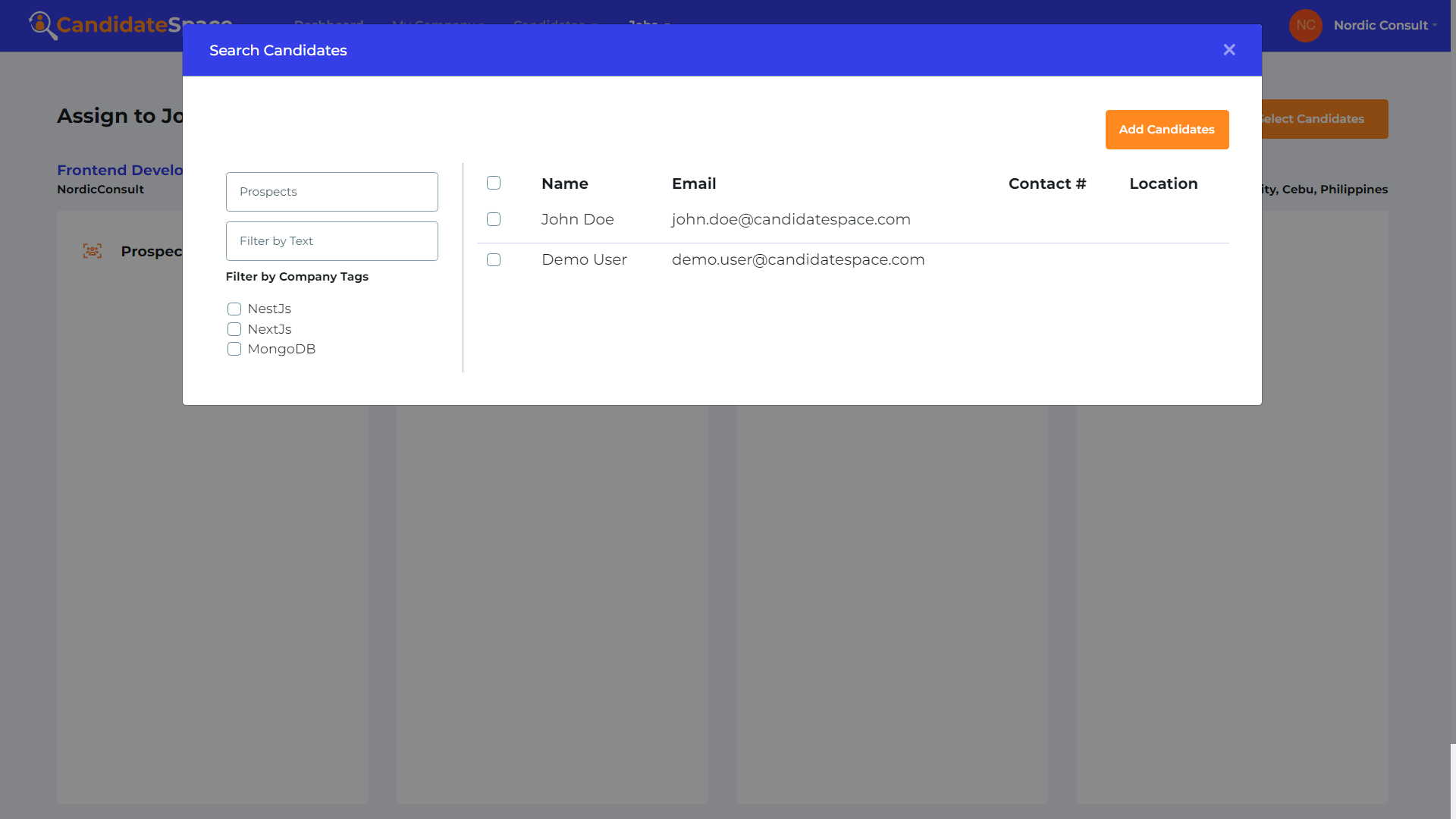Click the Prospects section icon
1456x819 pixels.
point(92,250)
